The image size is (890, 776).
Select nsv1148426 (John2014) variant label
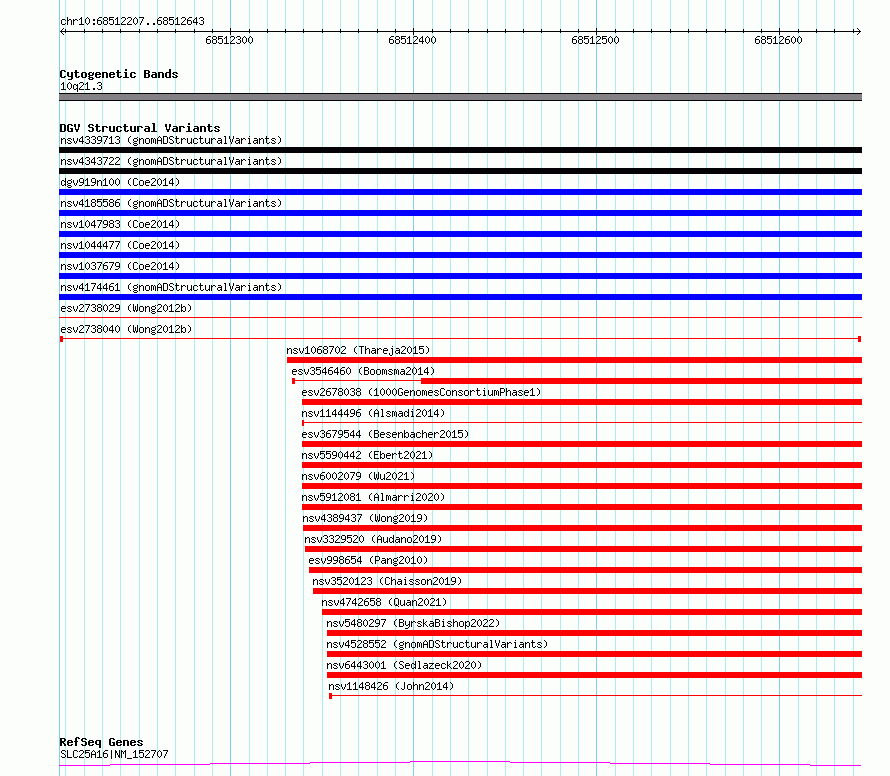pos(391,686)
